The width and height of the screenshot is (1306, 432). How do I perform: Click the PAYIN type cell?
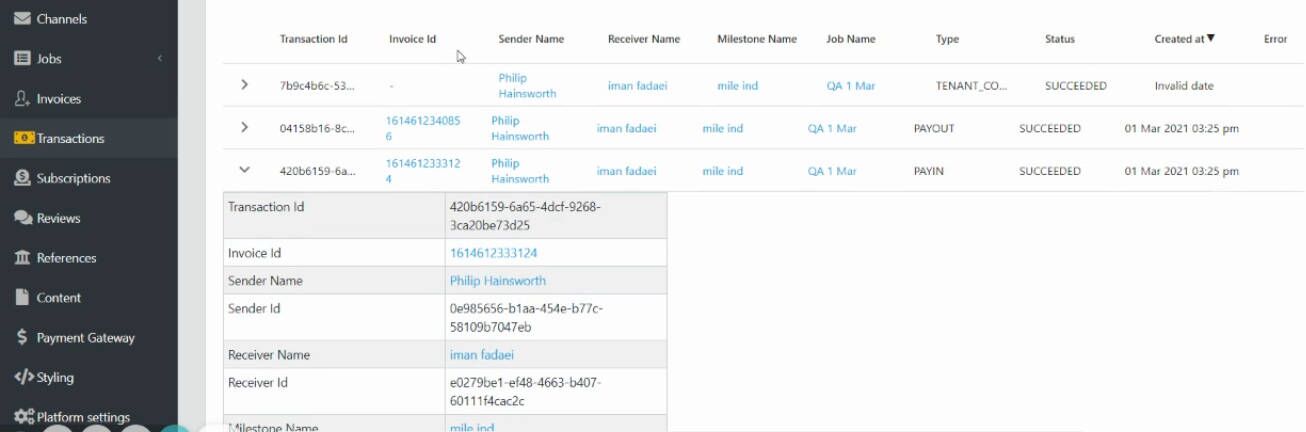(929, 171)
